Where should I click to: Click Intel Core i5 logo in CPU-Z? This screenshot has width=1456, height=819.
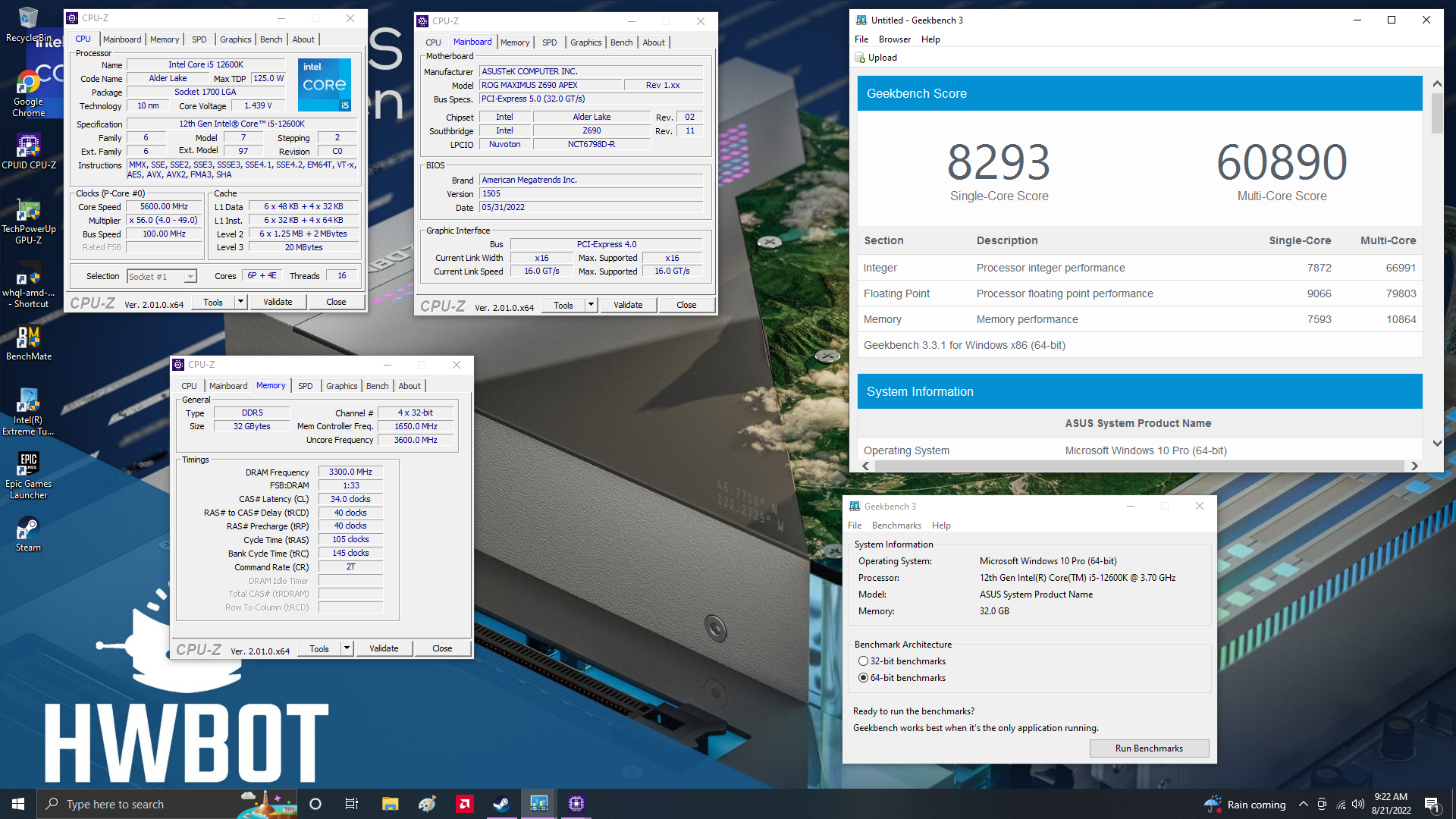[325, 84]
